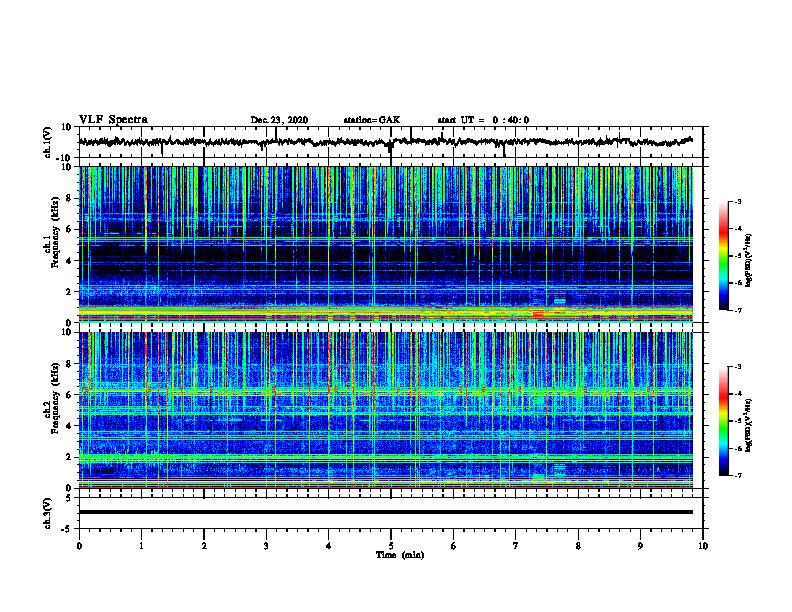The image size is (792, 612).
Task: Click the time-axis tick label "7"
Action: click(516, 546)
